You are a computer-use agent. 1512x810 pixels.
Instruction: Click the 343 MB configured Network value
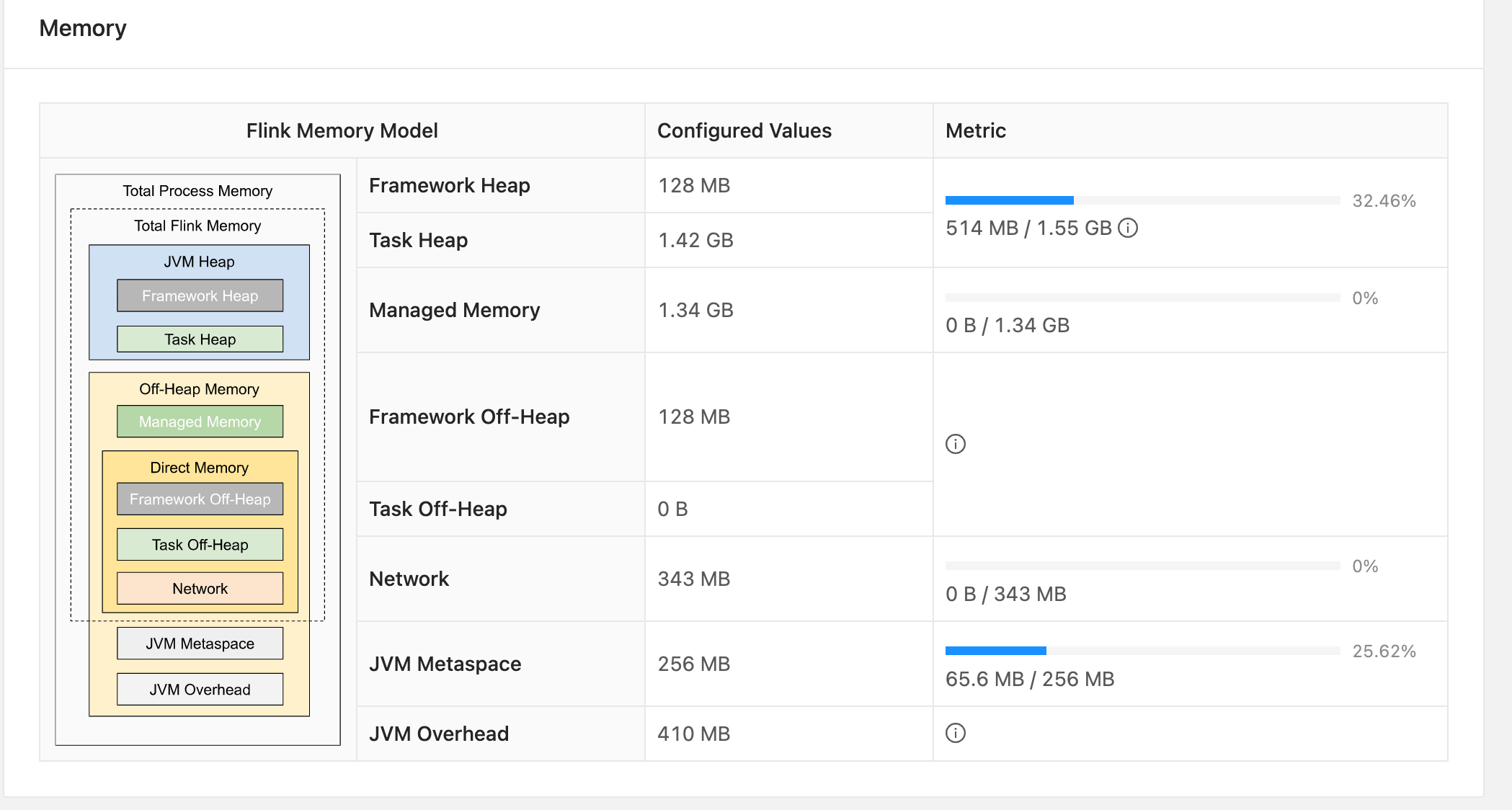[x=694, y=579]
